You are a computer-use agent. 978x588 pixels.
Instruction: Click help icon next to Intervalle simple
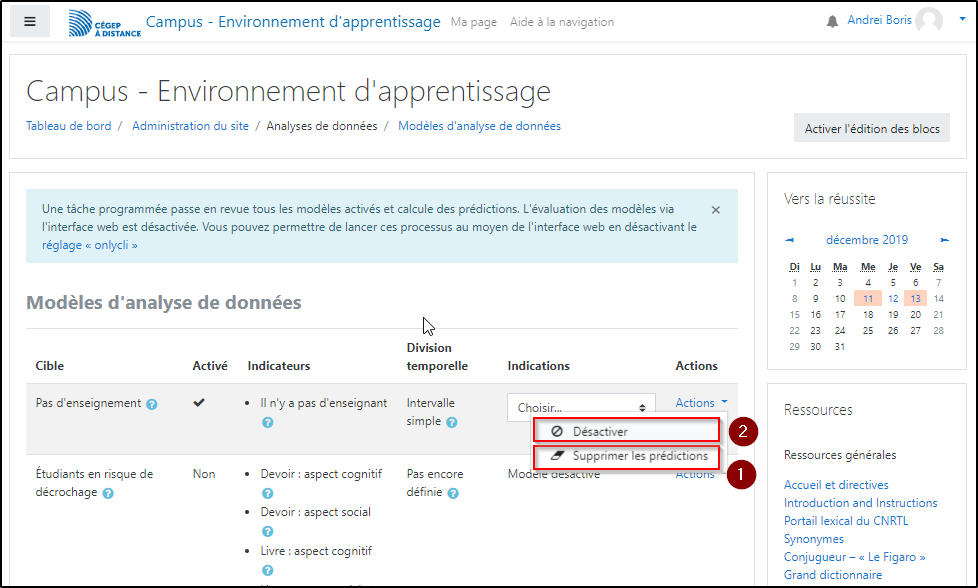pyautogui.click(x=452, y=423)
